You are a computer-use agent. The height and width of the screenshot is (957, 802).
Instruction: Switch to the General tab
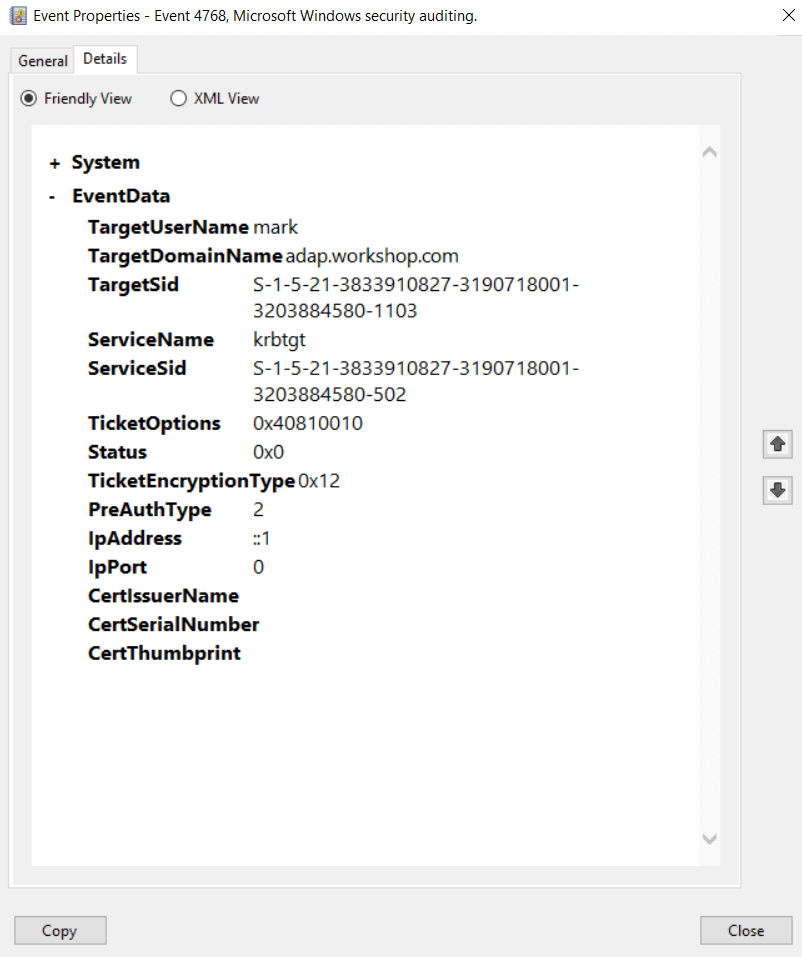point(43,61)
